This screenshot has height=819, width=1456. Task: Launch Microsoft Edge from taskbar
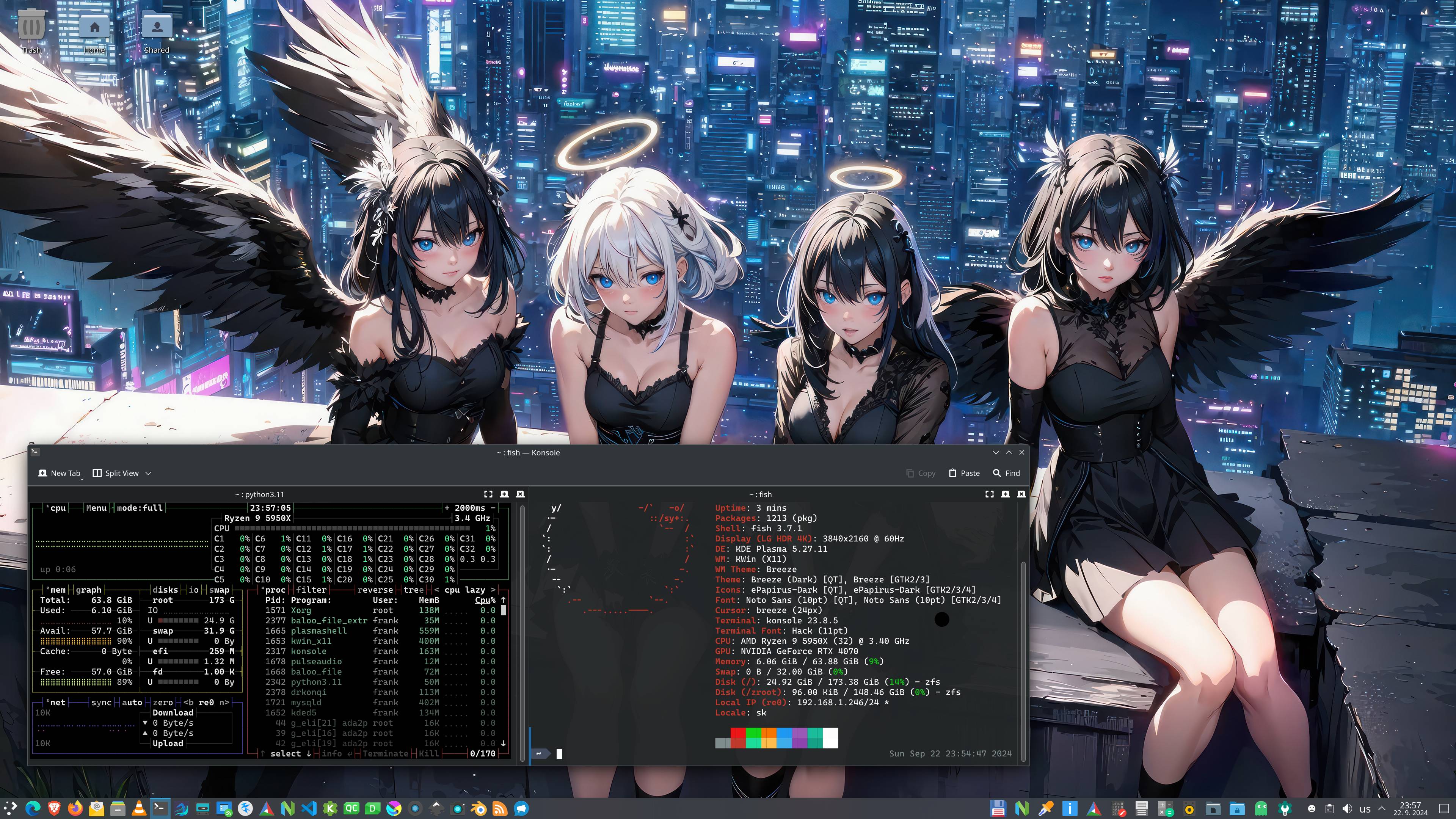pyautogui.click(x=33, y=808)
